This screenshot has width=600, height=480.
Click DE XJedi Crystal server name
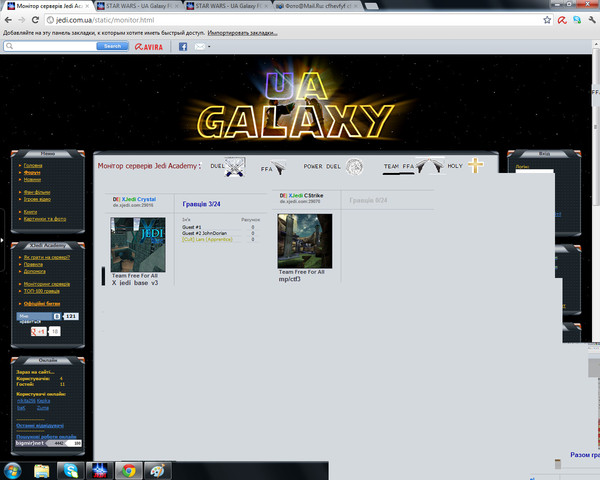[134, 199]
